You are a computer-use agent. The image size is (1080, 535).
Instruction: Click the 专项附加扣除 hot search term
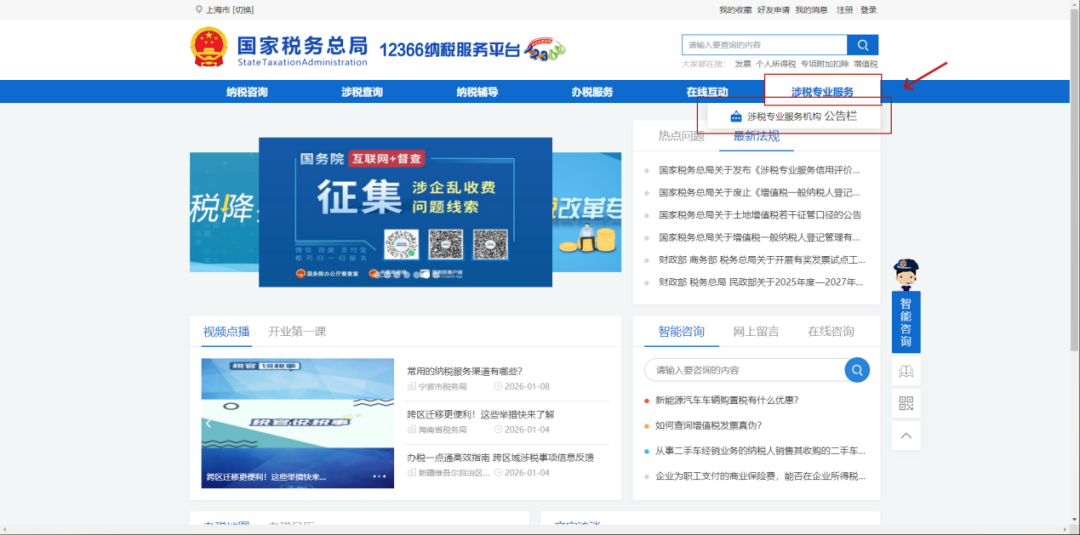824,64
